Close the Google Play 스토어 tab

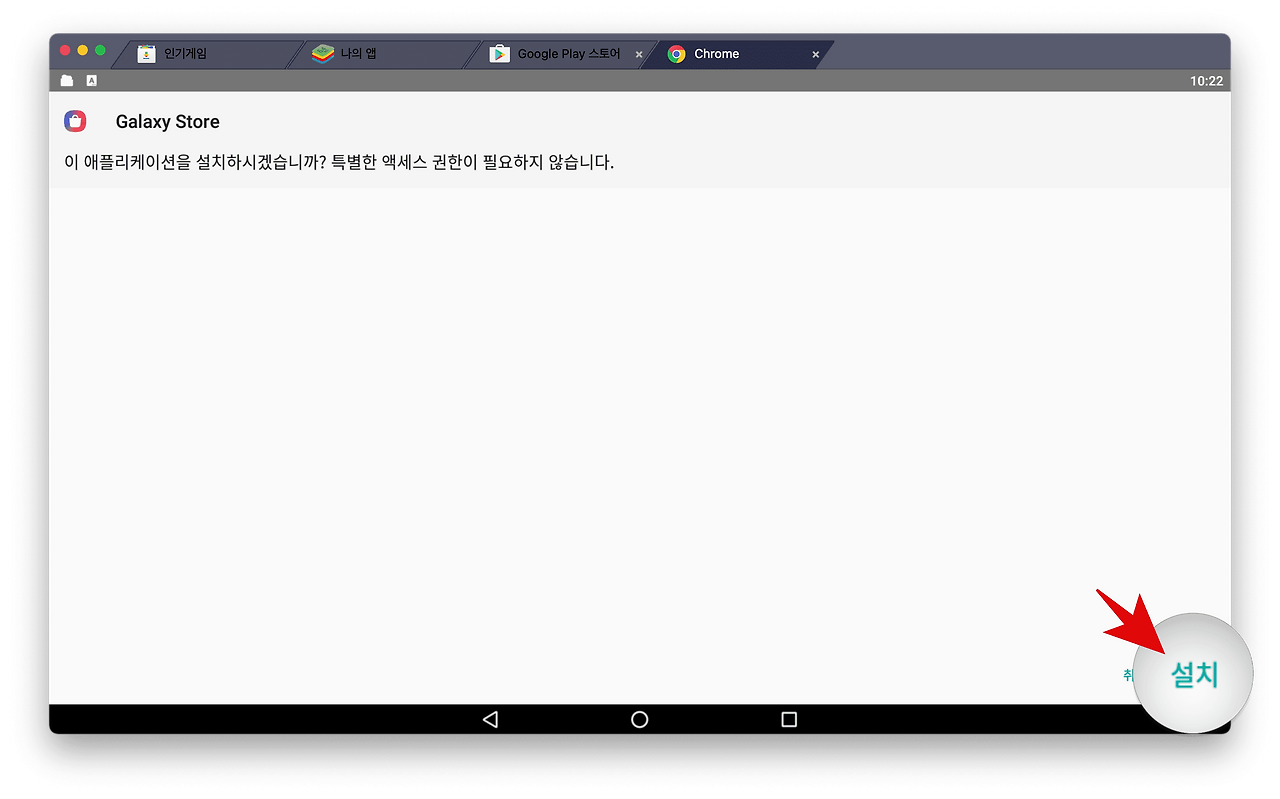point(639,55)
